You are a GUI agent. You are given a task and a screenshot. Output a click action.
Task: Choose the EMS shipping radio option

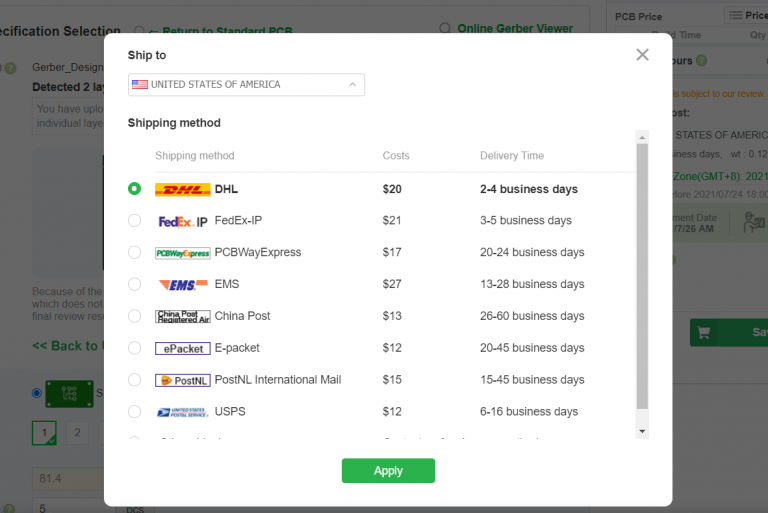pos(134,284)
